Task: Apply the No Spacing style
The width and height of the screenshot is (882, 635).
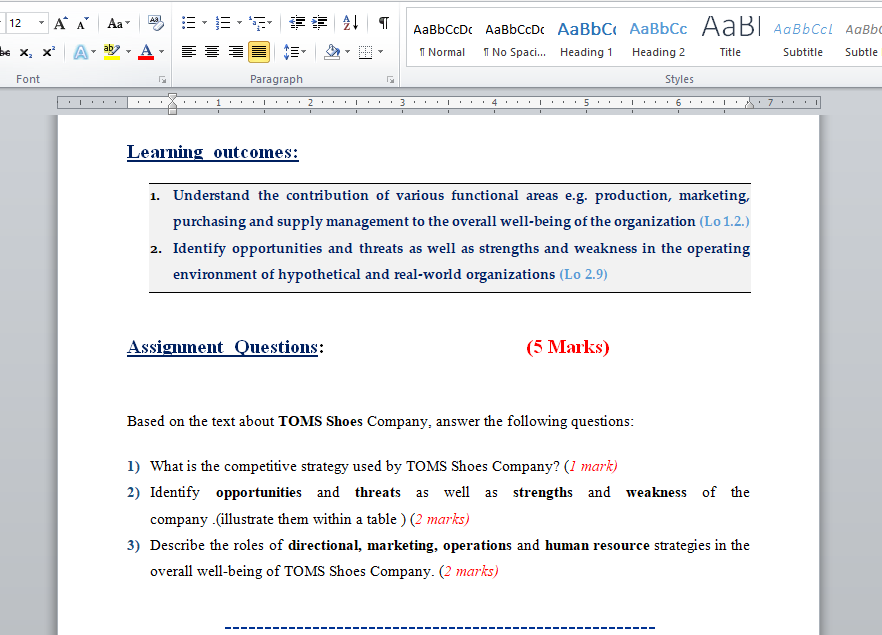Action: point(515,39)
